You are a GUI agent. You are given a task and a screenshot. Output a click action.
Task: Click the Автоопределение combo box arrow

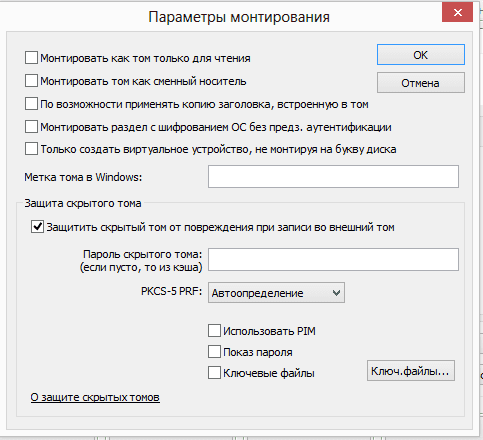coord(337,293)
